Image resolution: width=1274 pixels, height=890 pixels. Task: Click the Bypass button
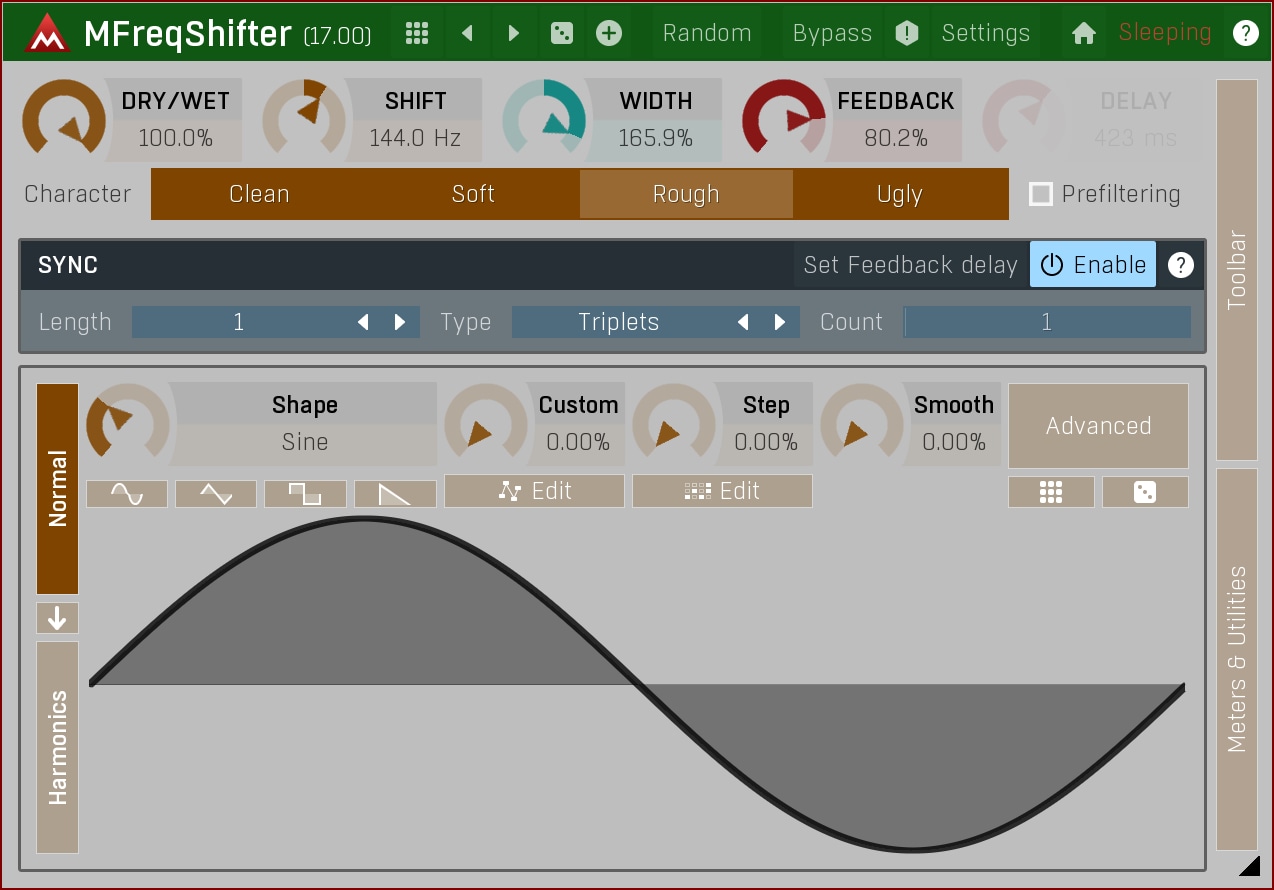pyautogui.click(x=832, y=33)
